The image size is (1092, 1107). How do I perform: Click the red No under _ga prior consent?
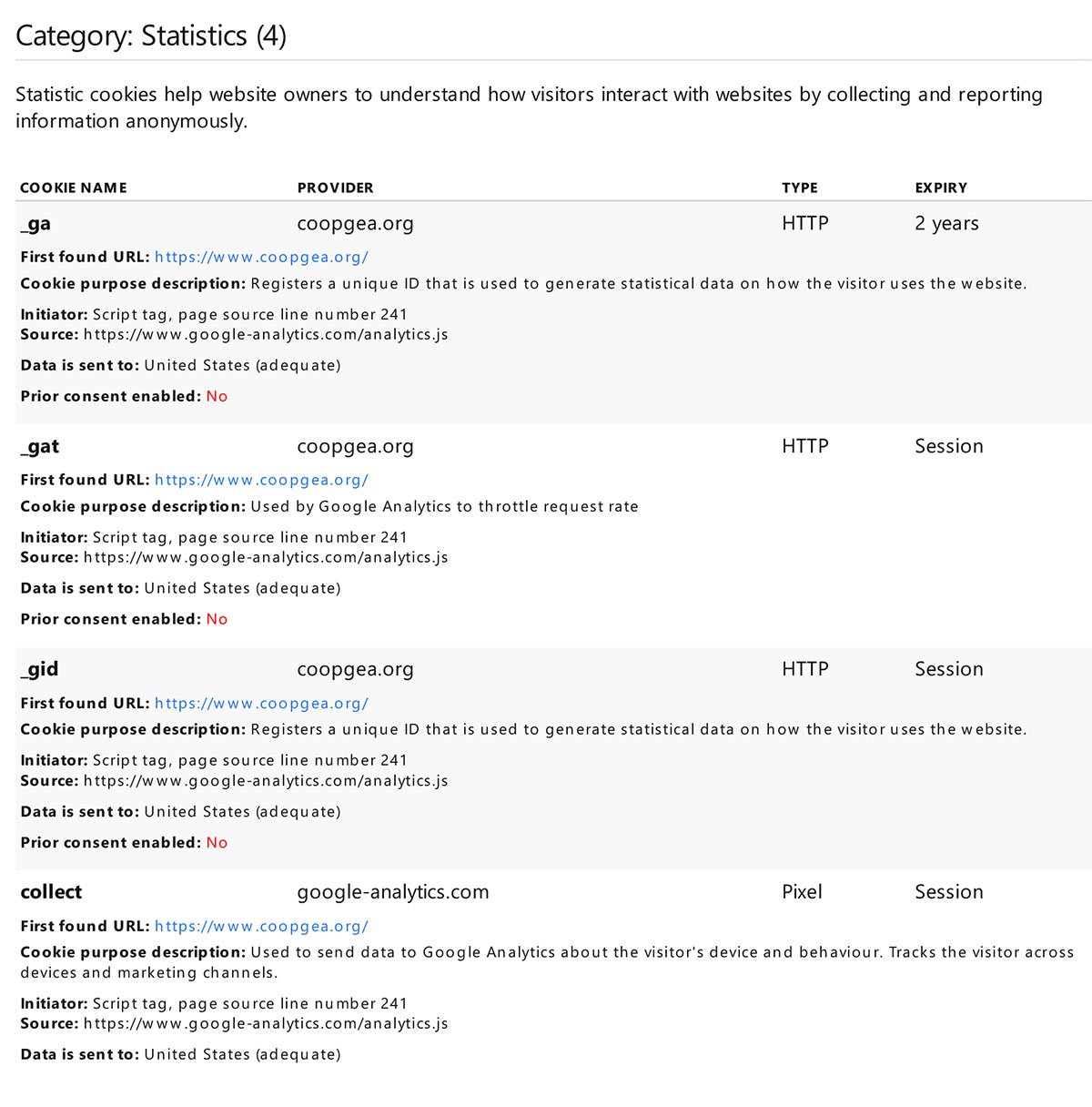(x=217, y=397)
